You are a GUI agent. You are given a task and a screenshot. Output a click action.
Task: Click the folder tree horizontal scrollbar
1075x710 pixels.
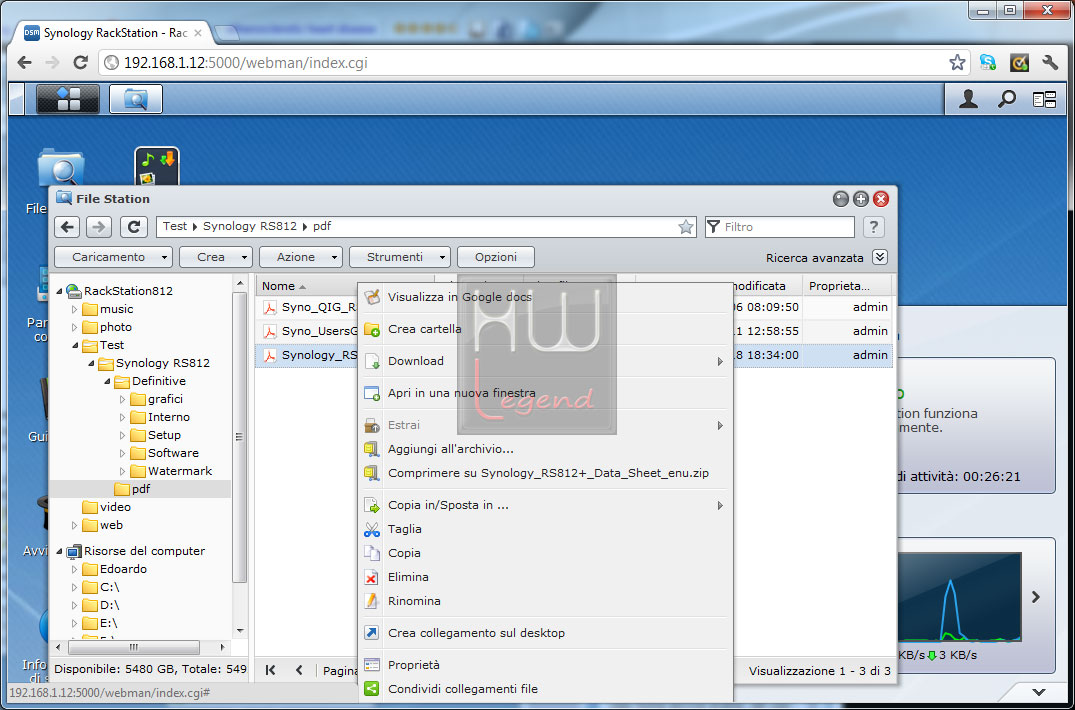pos(134,647)
